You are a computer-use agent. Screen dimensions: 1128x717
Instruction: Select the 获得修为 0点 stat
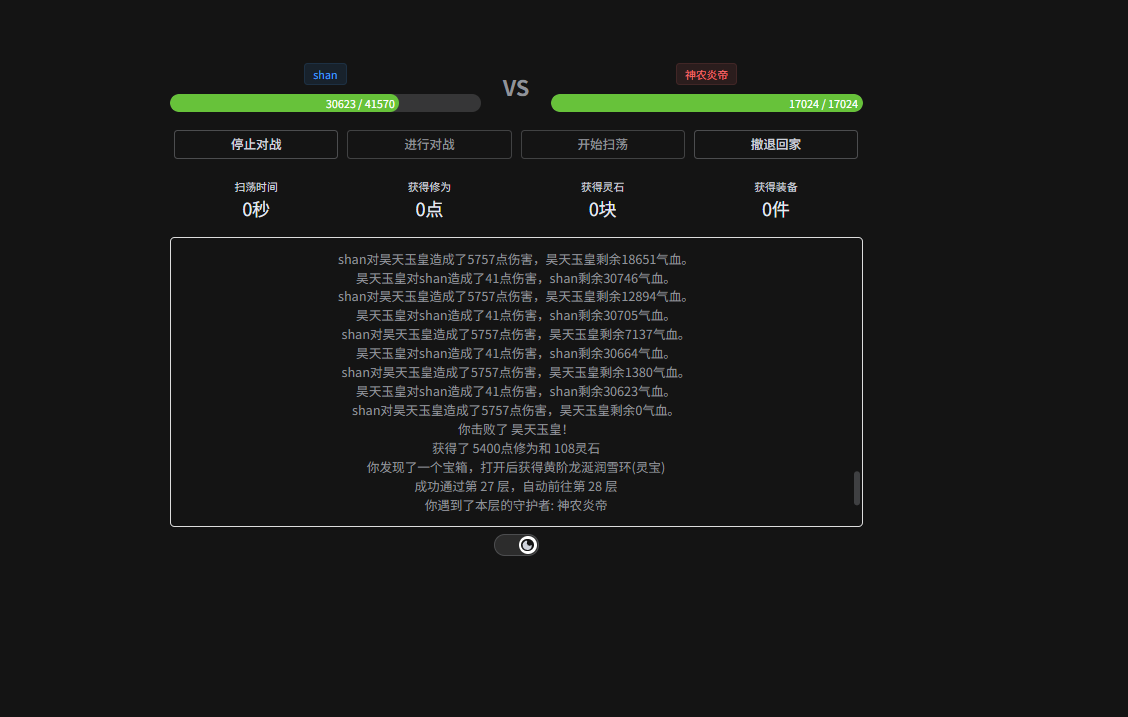tap(429, 200)
